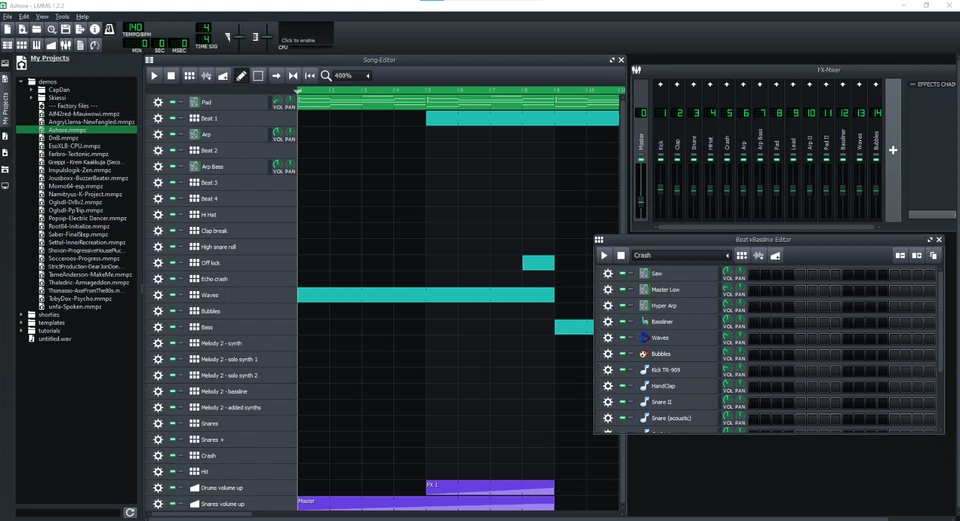Expand the templates folder
Screen dimensions: 960x521
click(x=21, y=323)
